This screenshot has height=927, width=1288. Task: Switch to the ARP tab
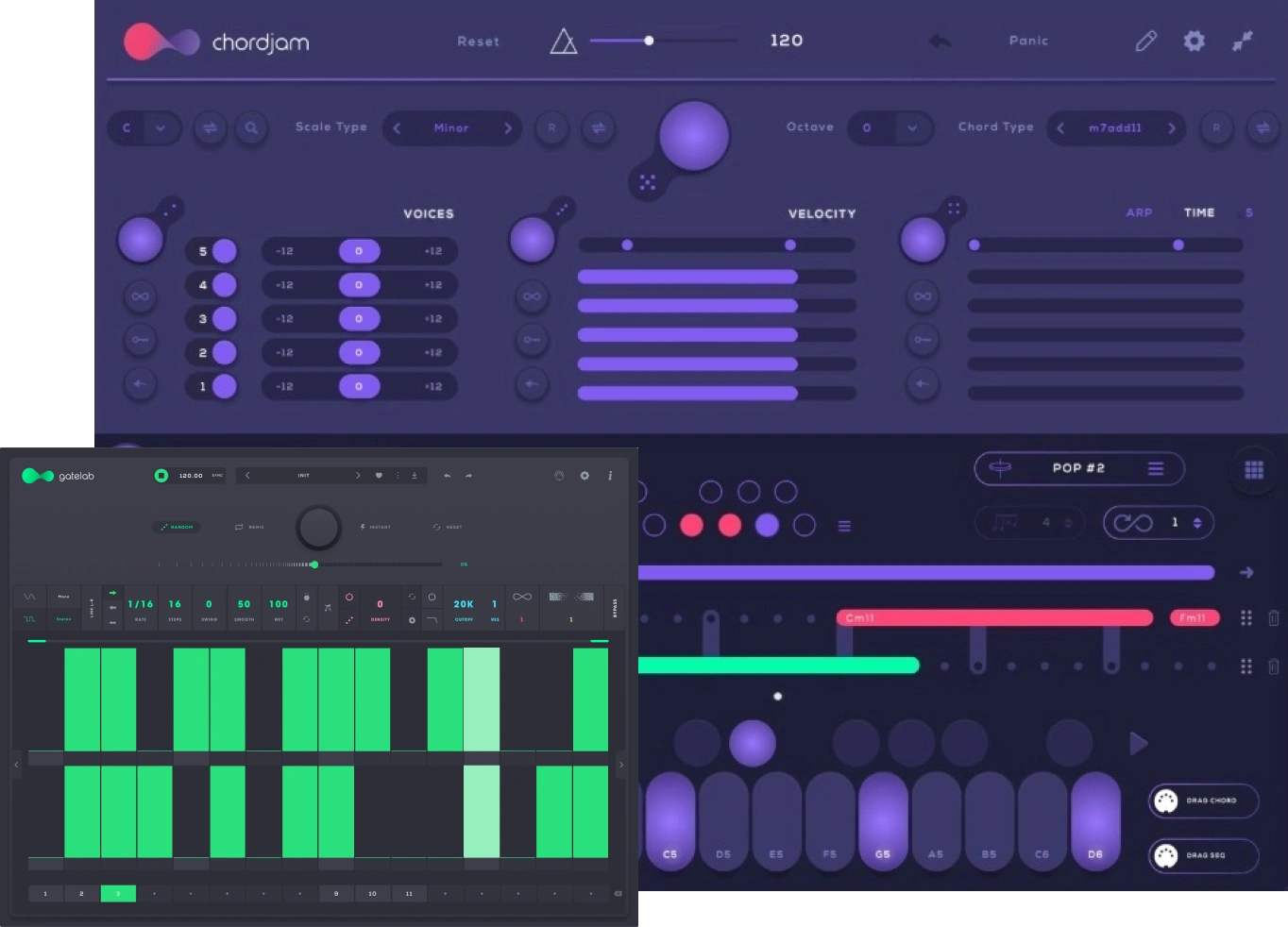coord(1138,213)
